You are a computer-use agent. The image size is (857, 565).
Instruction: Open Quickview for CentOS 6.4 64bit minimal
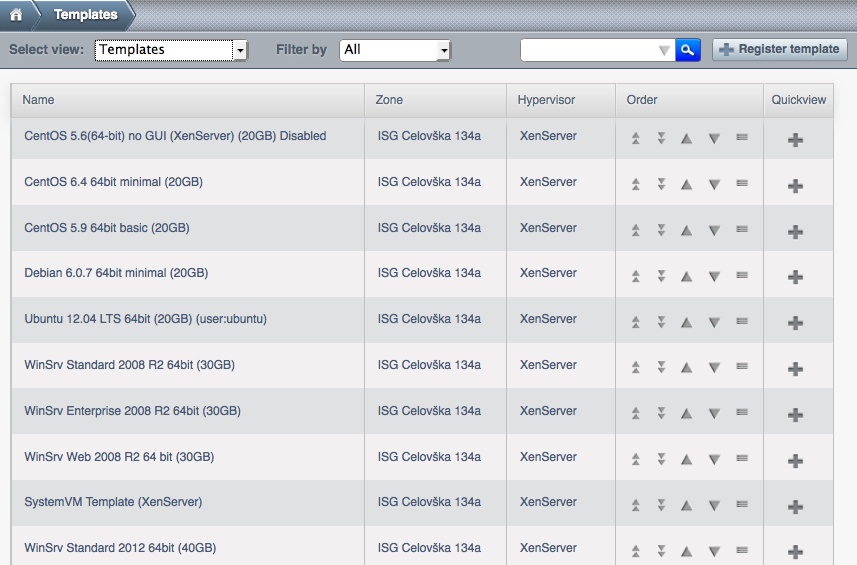(795, 185)
